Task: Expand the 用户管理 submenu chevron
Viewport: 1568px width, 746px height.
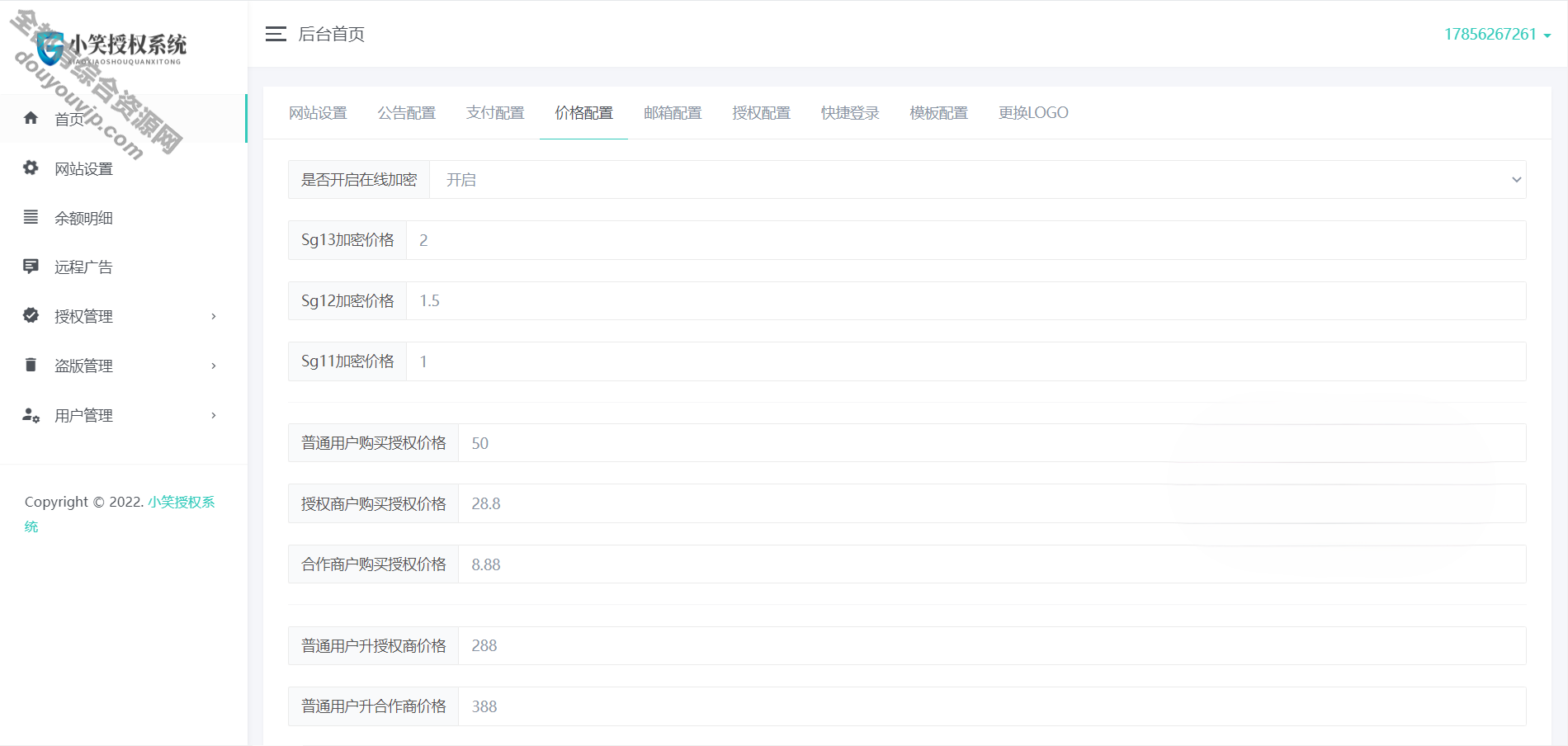Action: pos(214,415)
